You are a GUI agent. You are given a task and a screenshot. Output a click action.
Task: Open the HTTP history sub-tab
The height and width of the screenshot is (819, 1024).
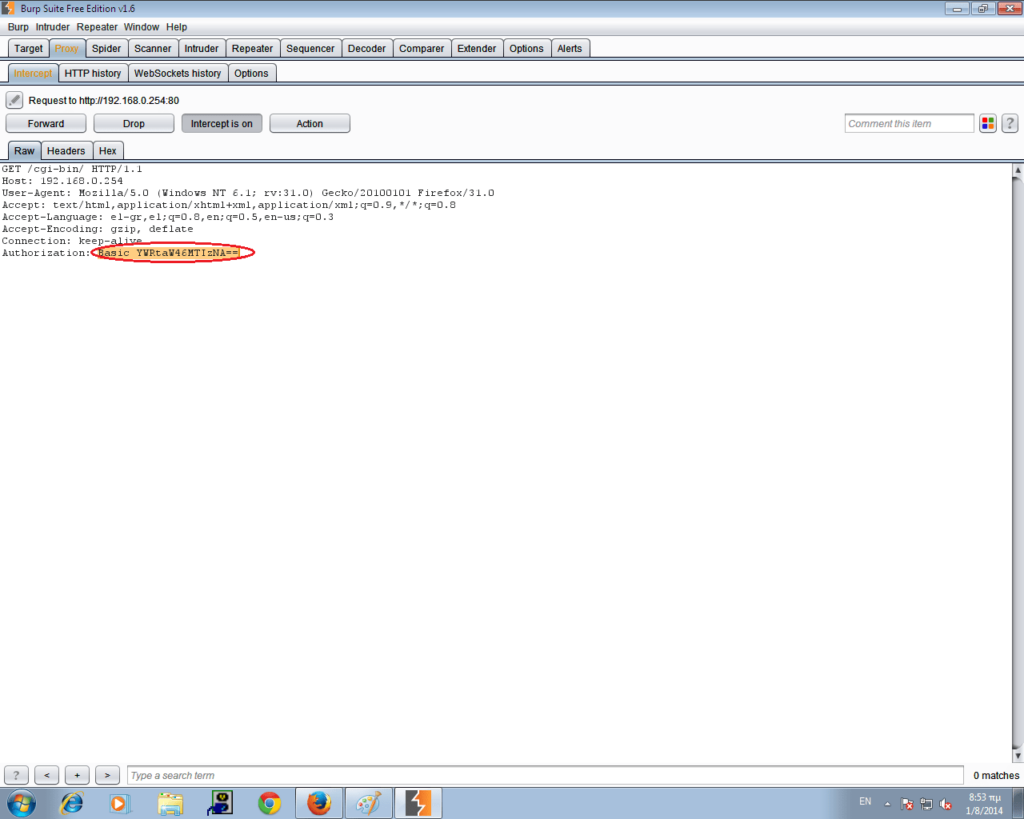pyautogui.click(x=93, y=73)
